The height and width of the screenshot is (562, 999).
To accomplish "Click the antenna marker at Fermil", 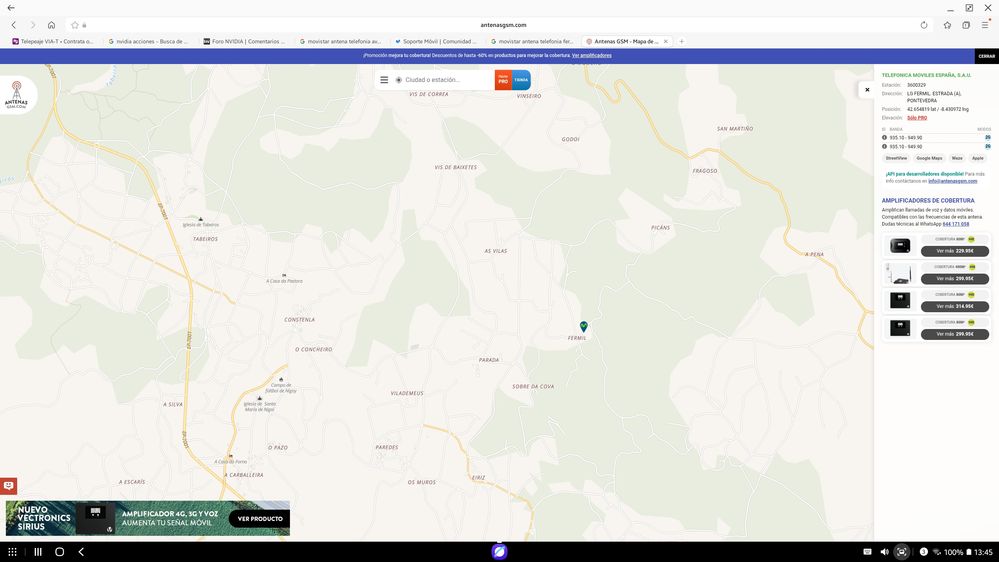I will point(584,326).
